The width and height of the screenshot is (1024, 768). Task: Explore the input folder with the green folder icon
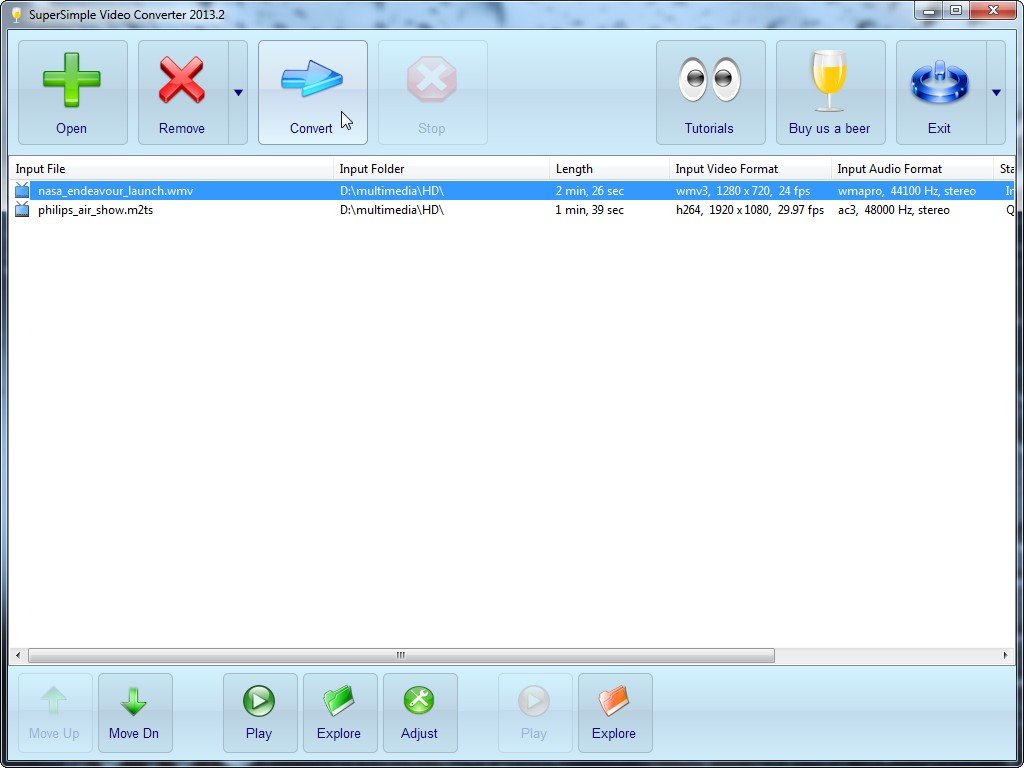click(340, 712)
